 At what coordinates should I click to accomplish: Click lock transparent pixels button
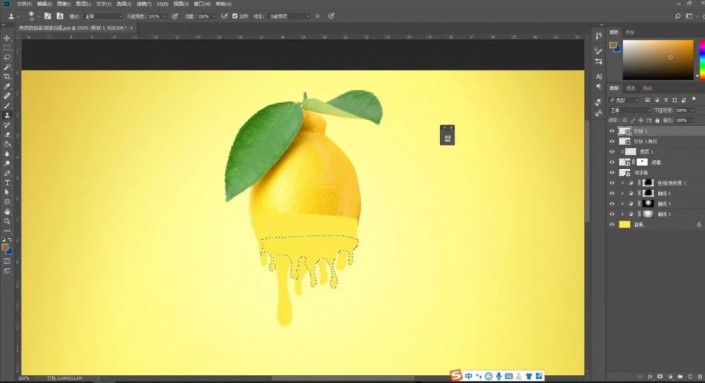(x=625, y=120)
